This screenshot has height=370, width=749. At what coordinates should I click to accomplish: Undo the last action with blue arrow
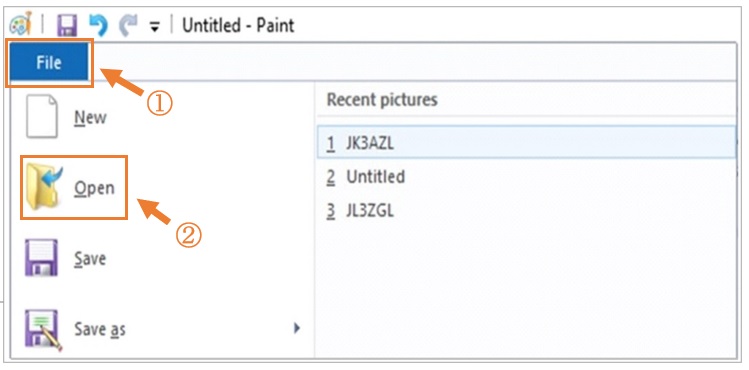[98, 25]
